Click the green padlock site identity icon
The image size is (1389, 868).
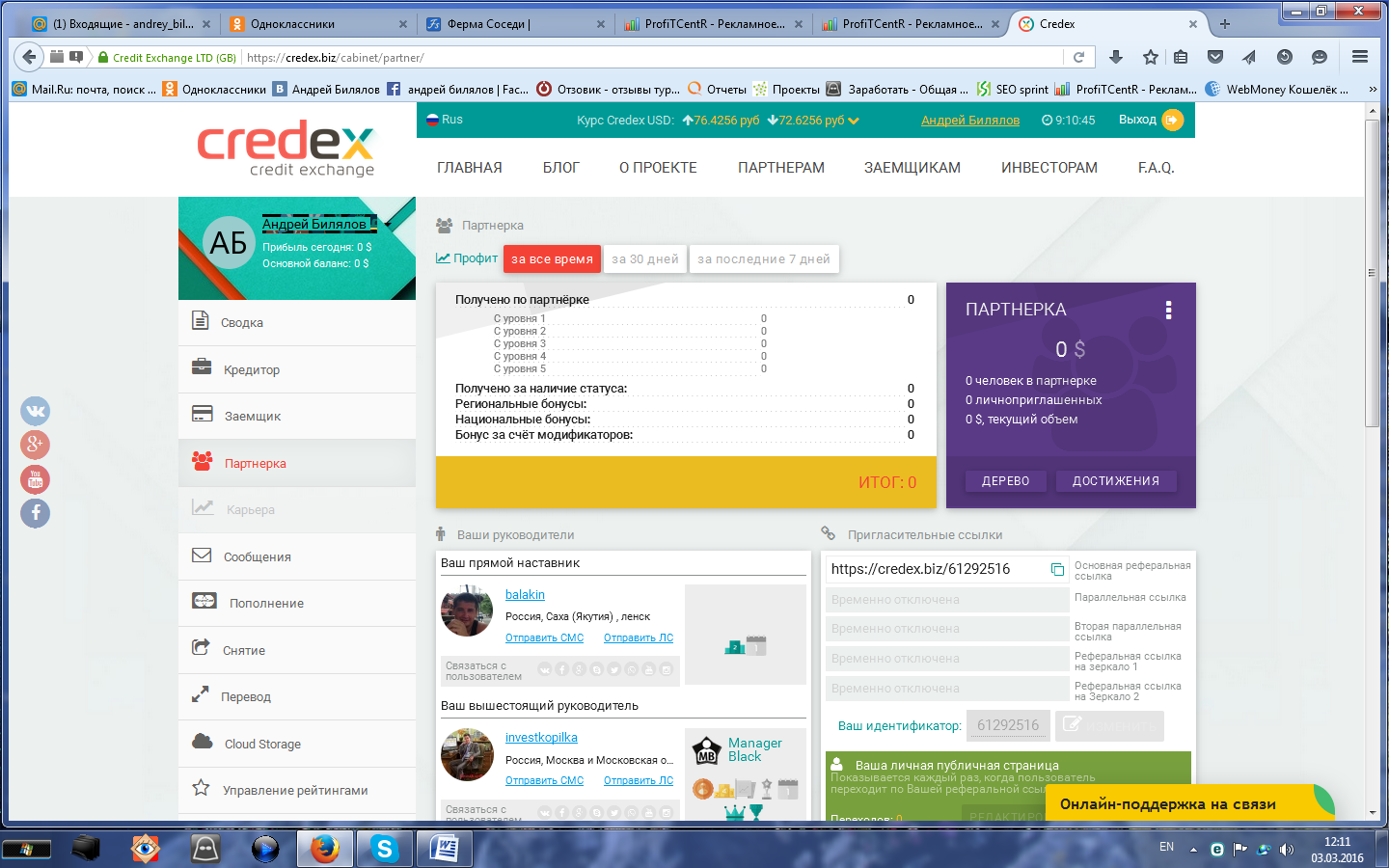click(103, 58)
